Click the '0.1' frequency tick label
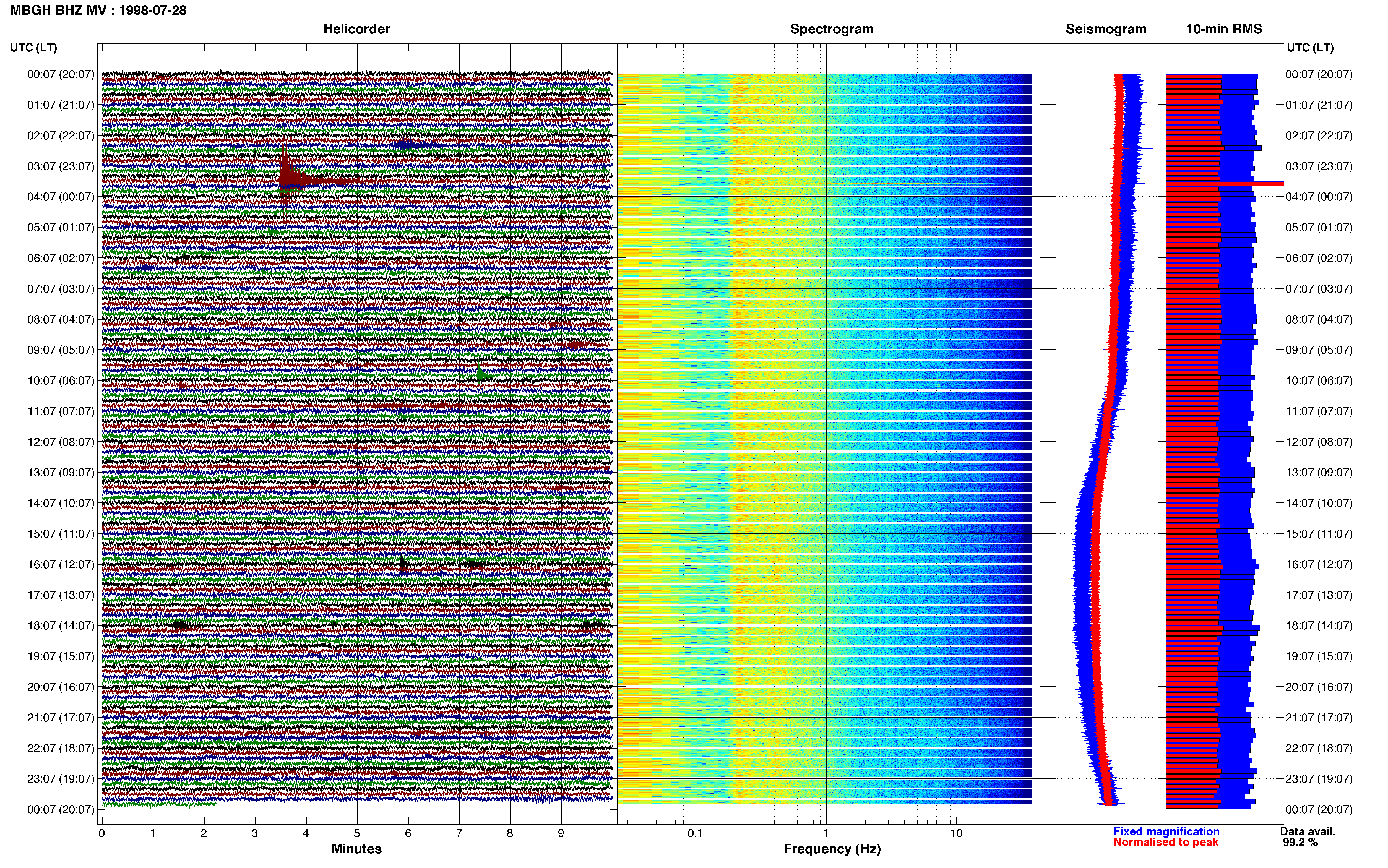 [695, 833]
